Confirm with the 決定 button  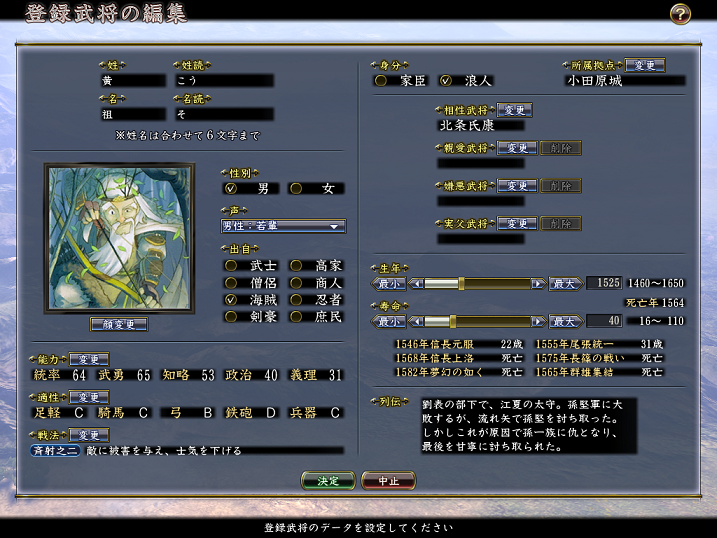[328, 480]
